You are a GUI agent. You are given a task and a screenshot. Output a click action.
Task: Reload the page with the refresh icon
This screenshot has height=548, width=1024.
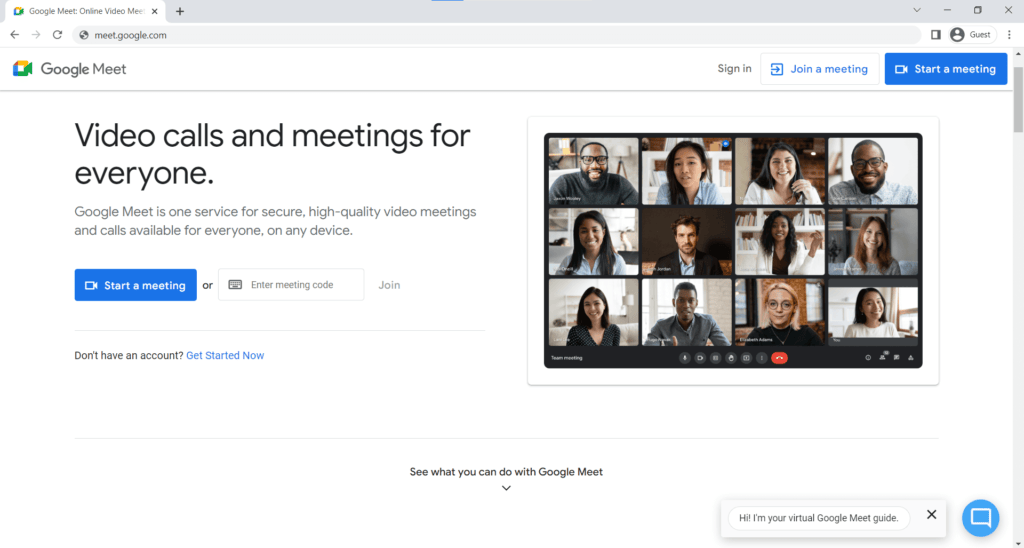tap(58, 35)
